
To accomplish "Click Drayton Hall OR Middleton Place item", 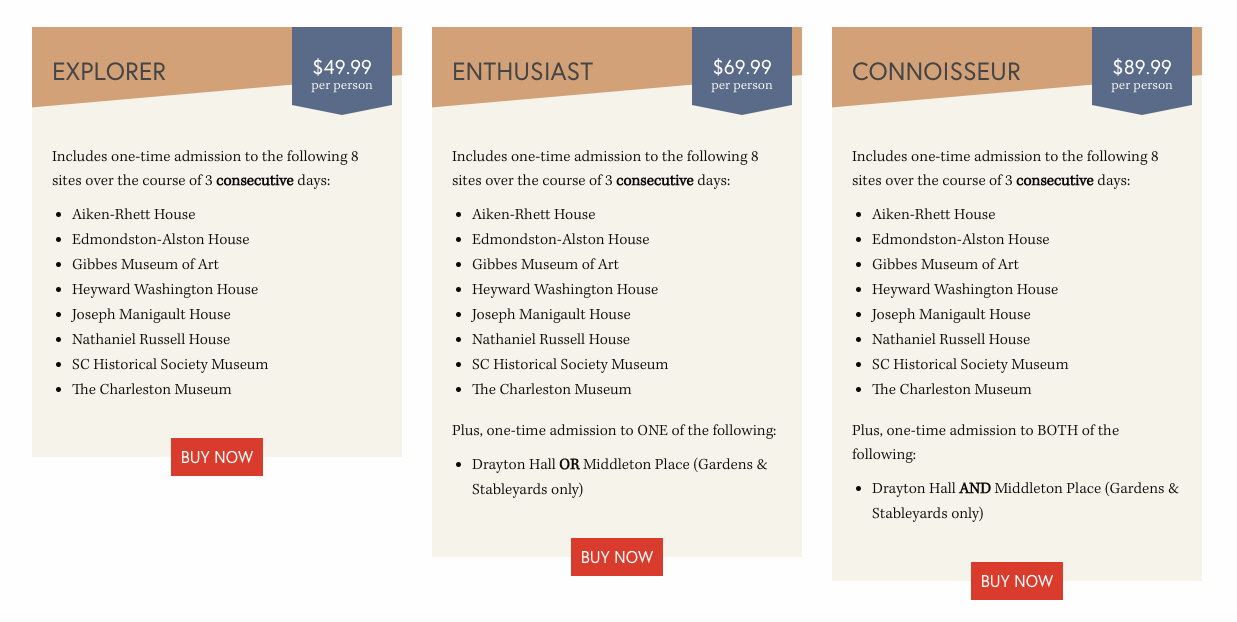I will click(620, 477).
